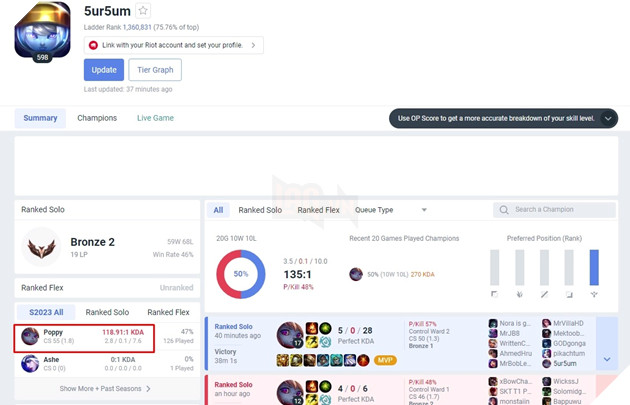
Task: Click the first item in Victory match build
Action: [x=283, y=360]
